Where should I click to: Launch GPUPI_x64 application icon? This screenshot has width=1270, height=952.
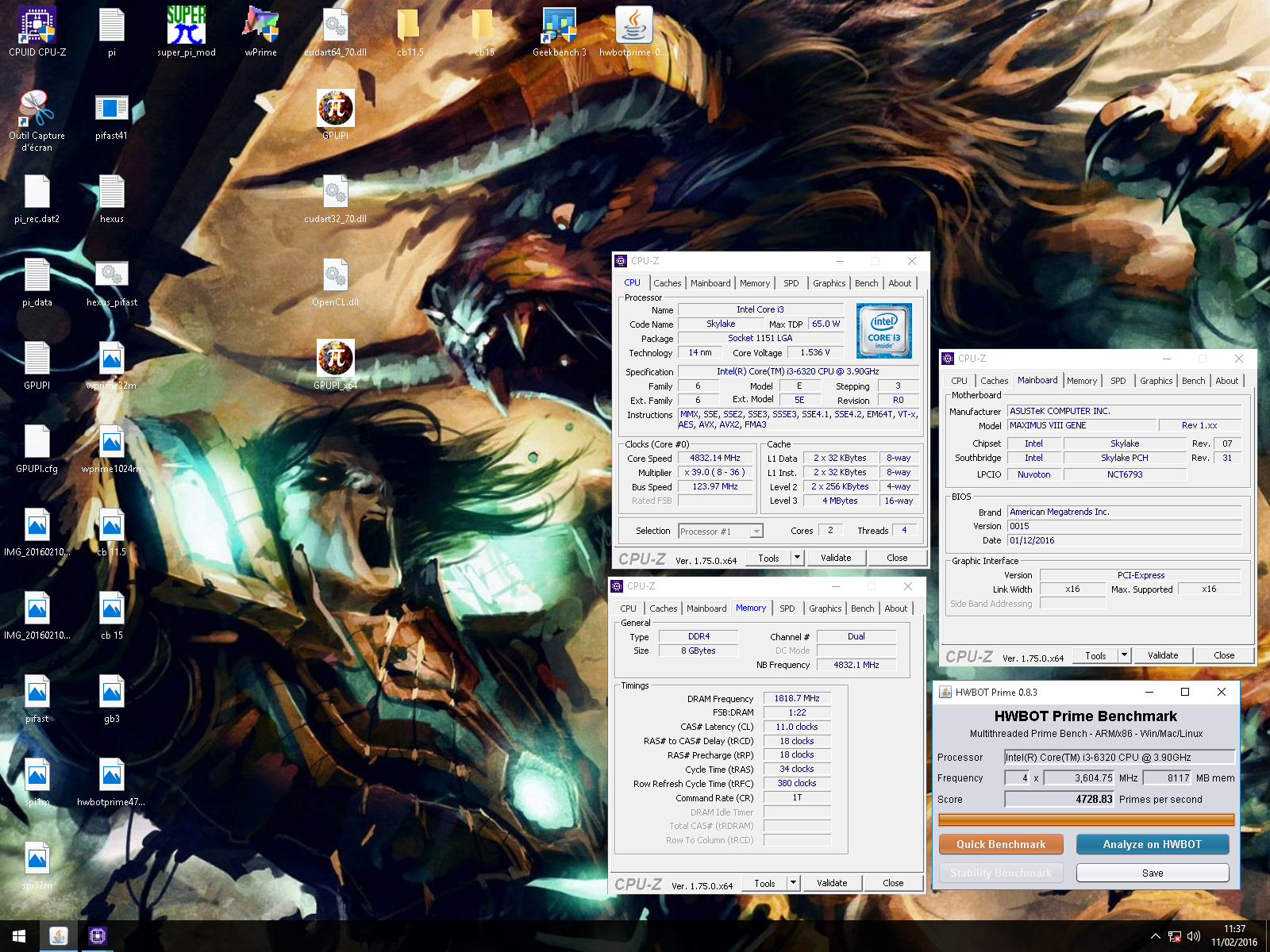[x=336, y=365]
